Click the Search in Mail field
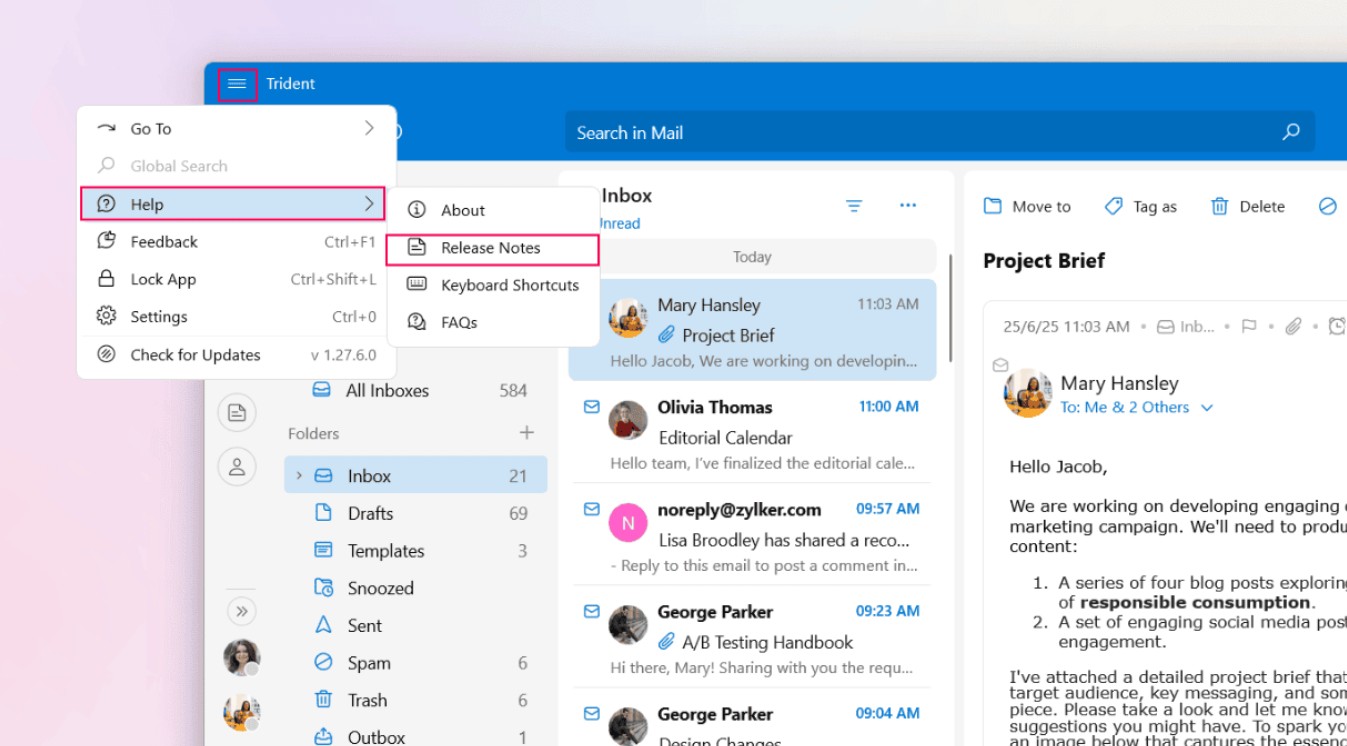 [940, 132]
